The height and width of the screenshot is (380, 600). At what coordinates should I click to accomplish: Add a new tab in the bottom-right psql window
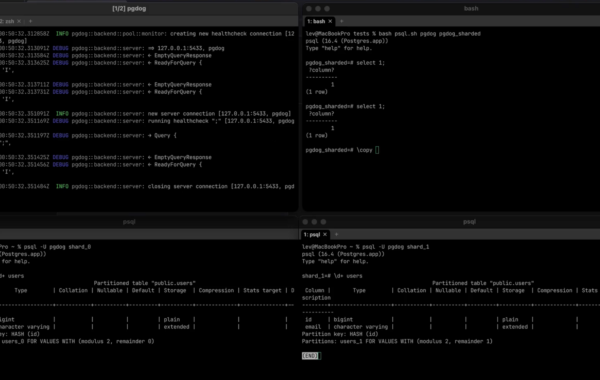(x=336, y=235)
